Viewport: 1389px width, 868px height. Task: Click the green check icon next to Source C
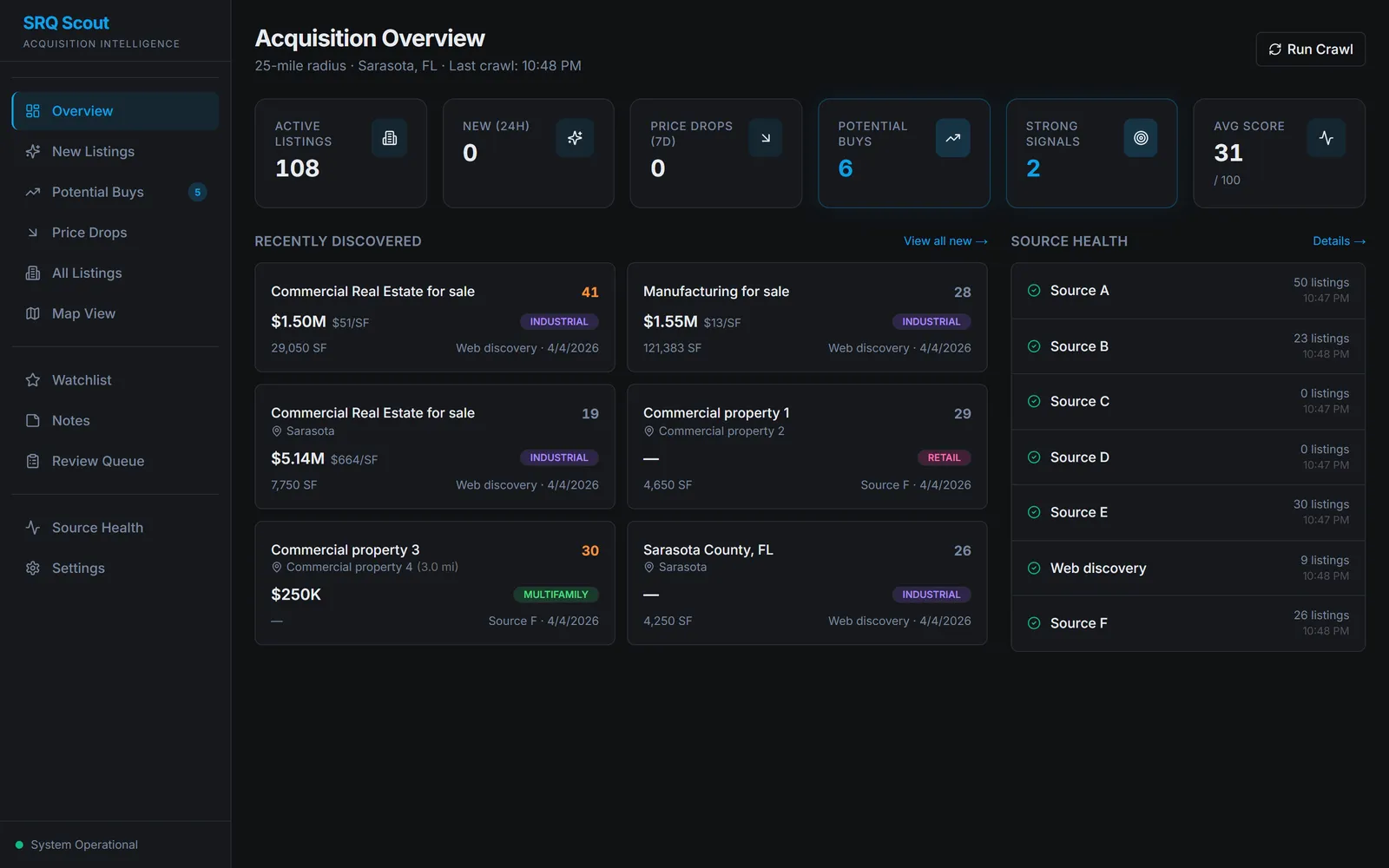(1034, 401)
